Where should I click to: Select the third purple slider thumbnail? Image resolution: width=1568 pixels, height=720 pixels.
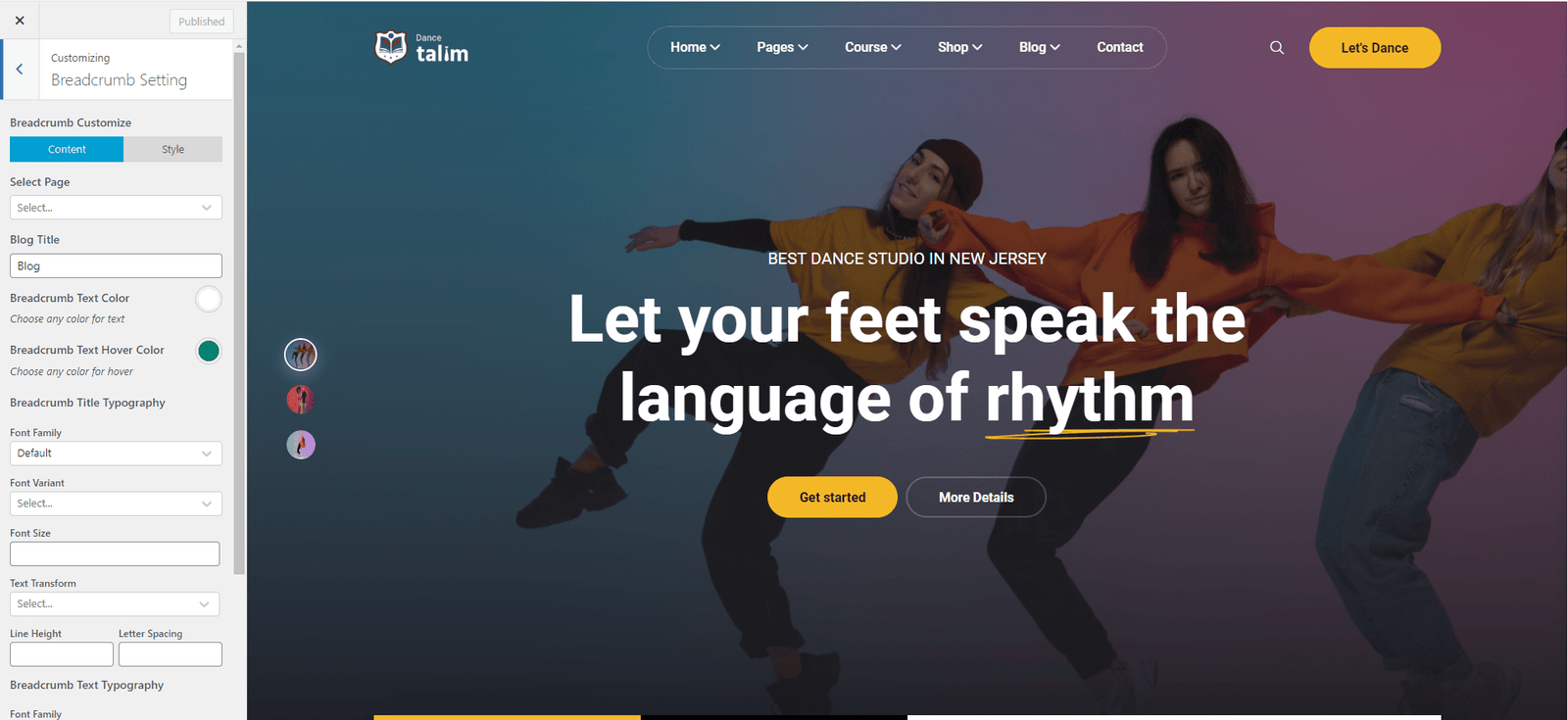tap(301, 445)
